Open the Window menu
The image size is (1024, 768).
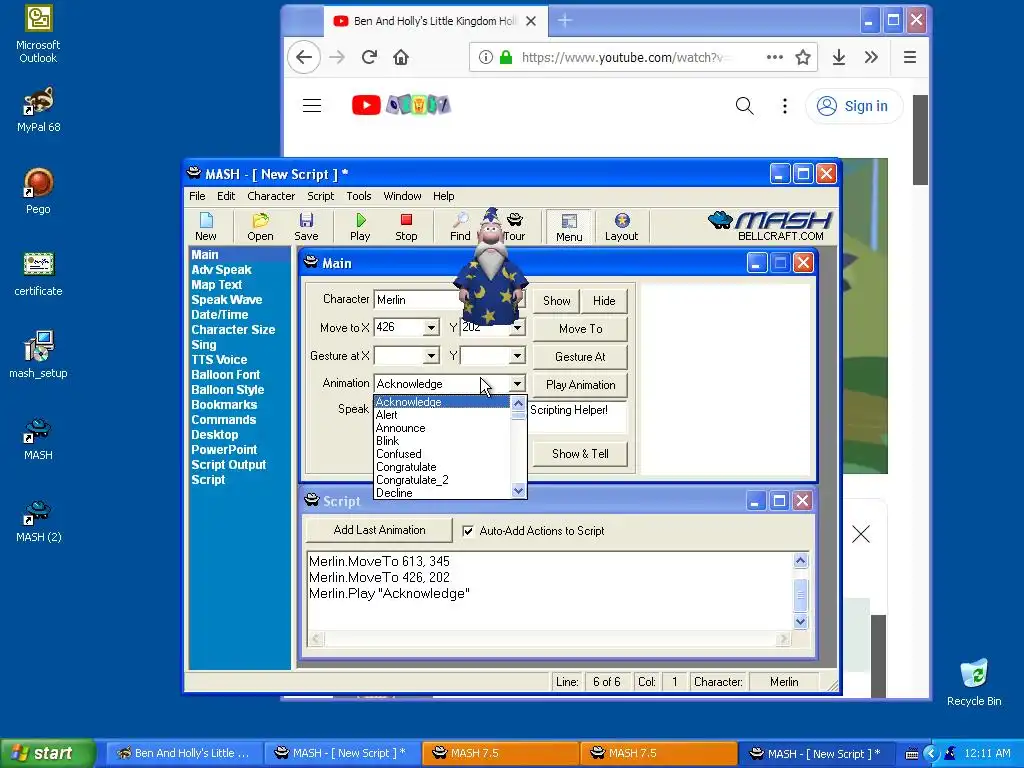point(402,196)
